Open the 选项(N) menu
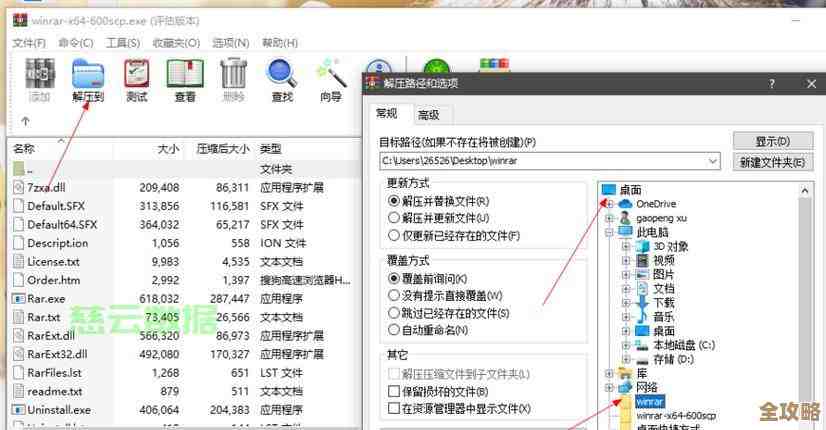 coord(231,43)
